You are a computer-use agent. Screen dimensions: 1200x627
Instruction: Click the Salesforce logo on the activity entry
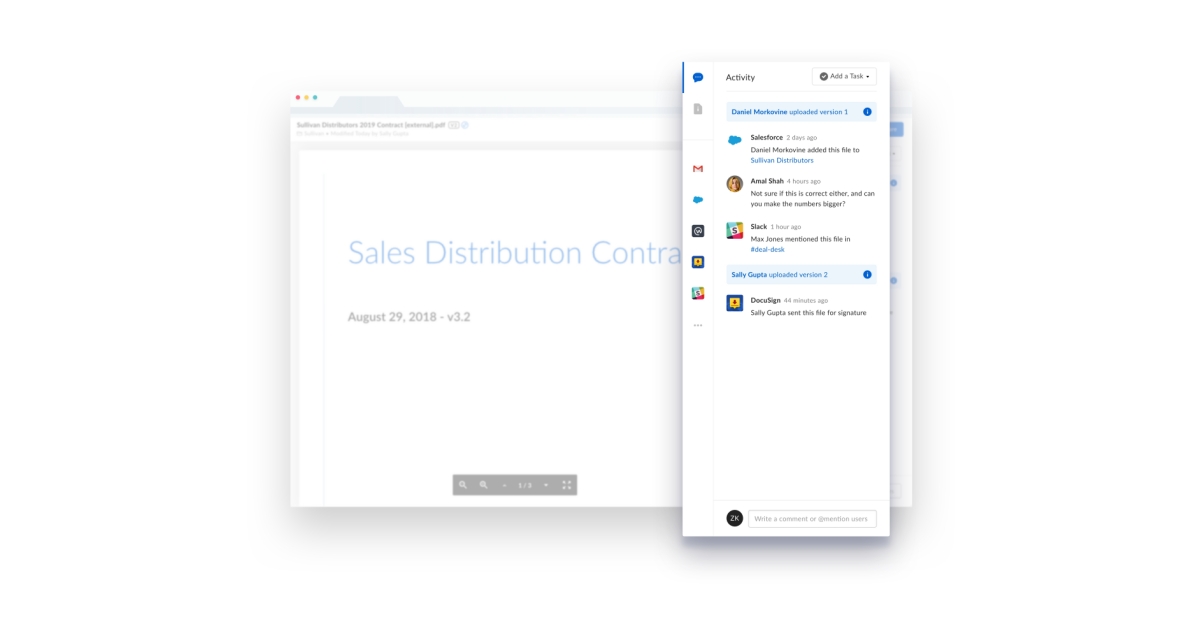pyautogui.click(x=733, y=142)
